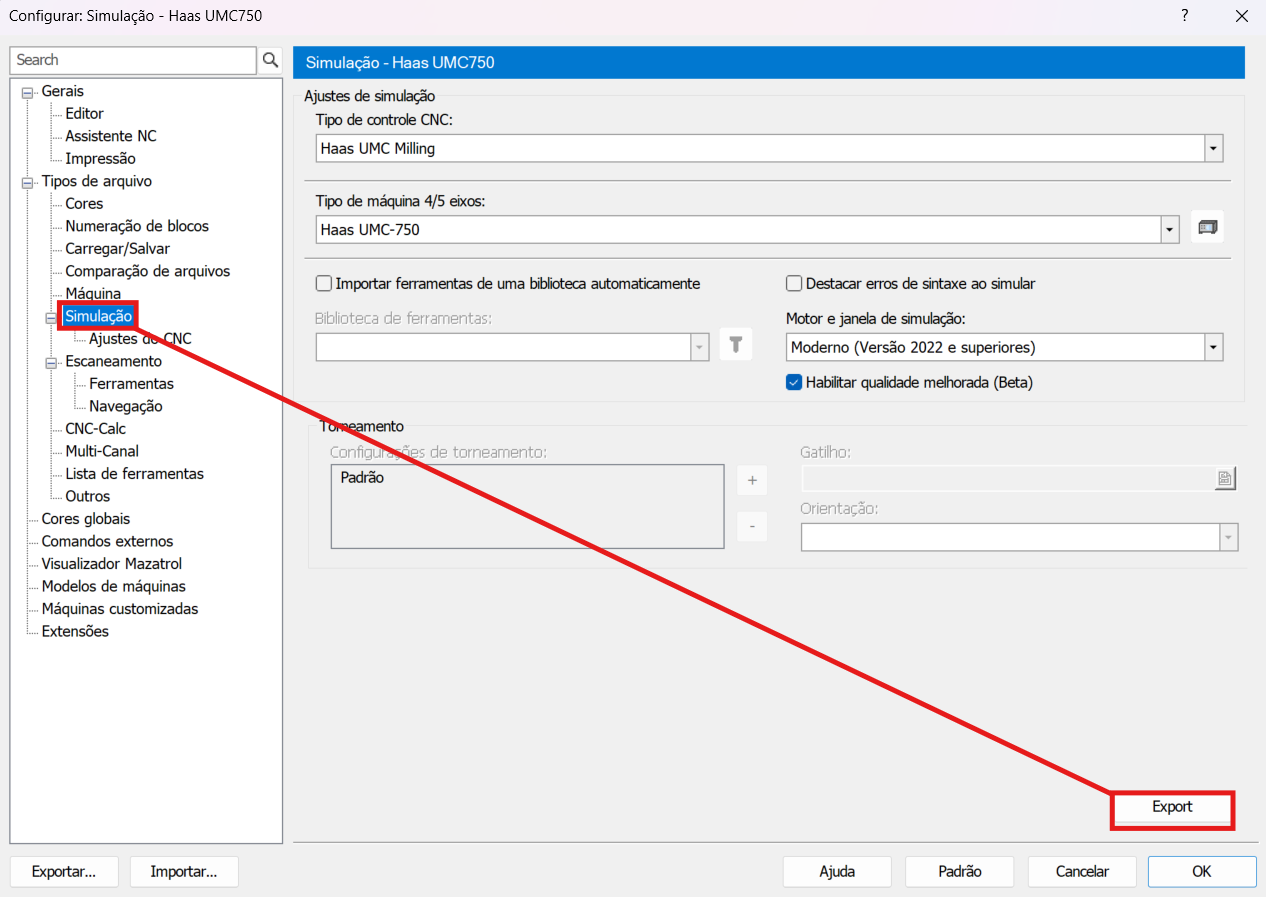1266x897 pixels.
Task: Open the Orientação dropdown
Action: [x=1228, y=537]
